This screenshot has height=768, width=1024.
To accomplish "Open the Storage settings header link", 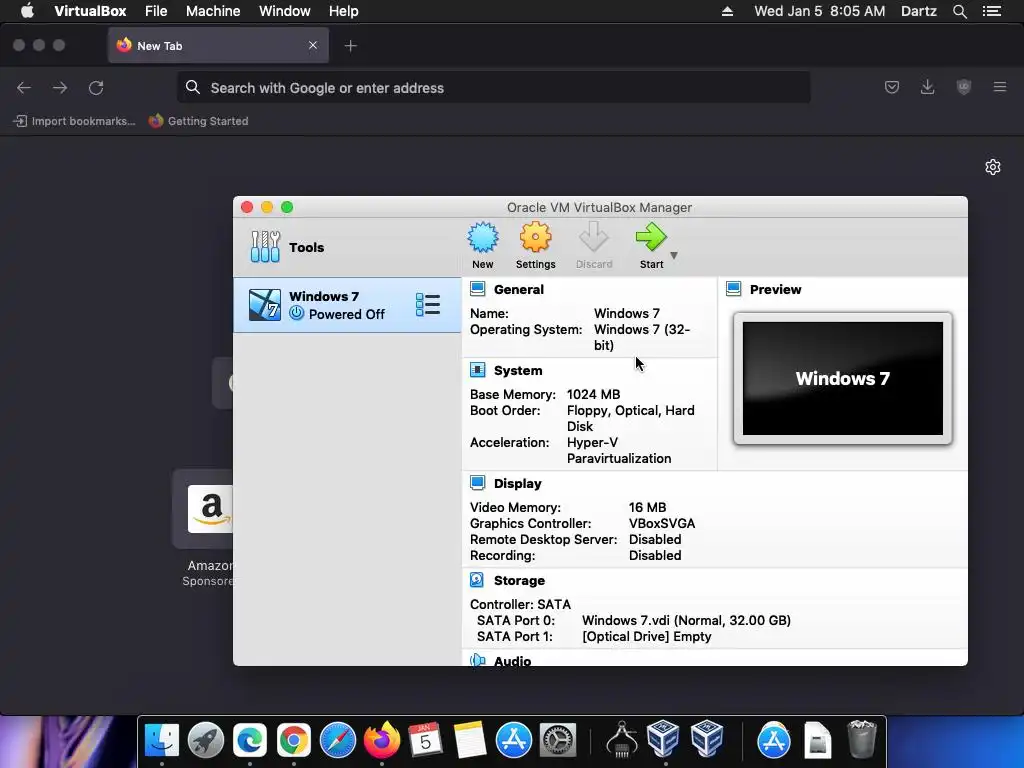I will pyautogui.click(x=519, y=581).
